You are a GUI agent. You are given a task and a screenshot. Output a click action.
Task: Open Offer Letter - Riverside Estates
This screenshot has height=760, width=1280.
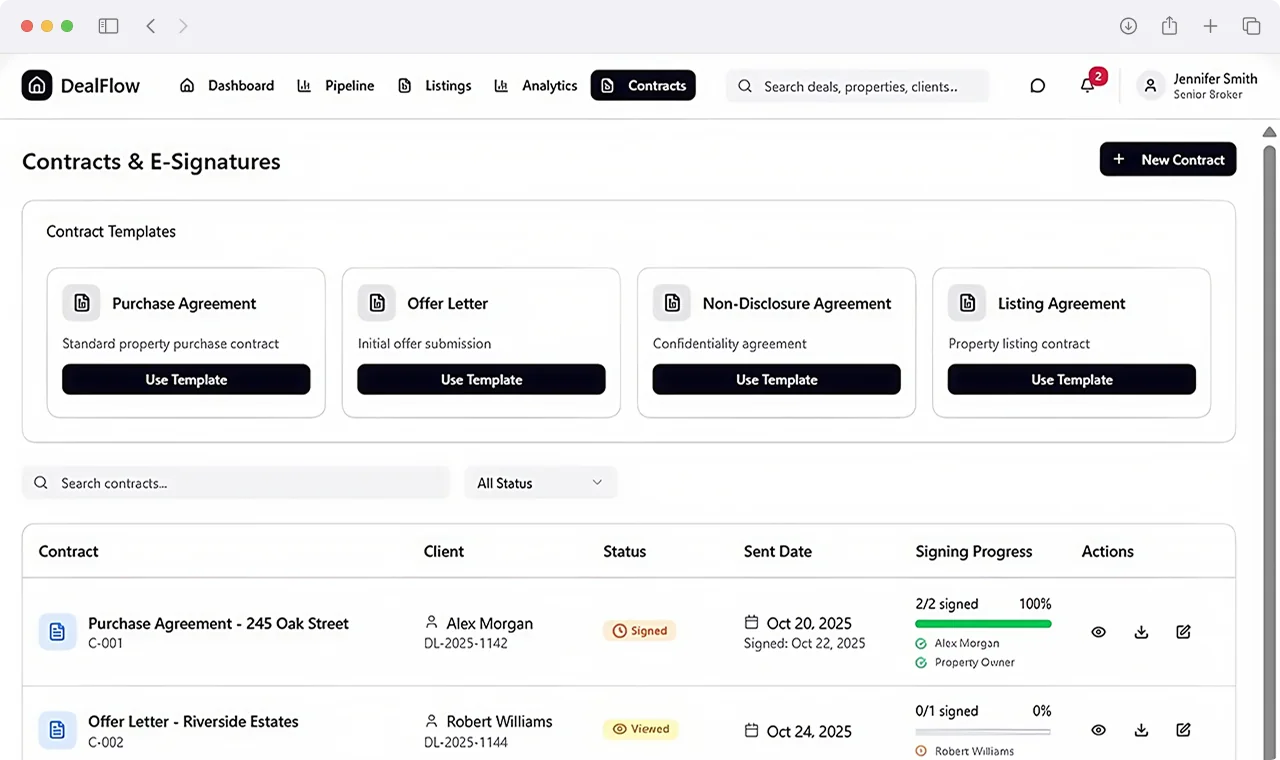click(193, 721)
